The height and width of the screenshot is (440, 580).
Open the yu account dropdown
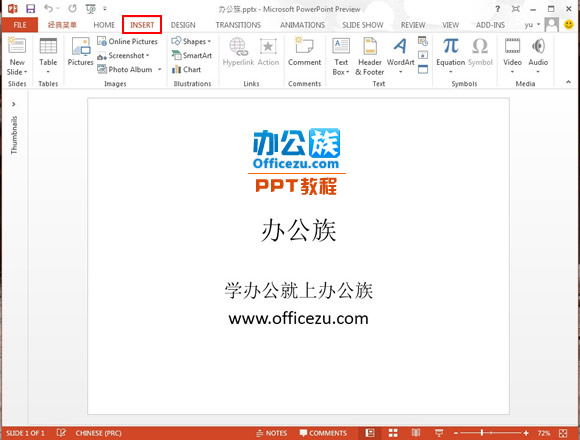click(x=532, y=25)
